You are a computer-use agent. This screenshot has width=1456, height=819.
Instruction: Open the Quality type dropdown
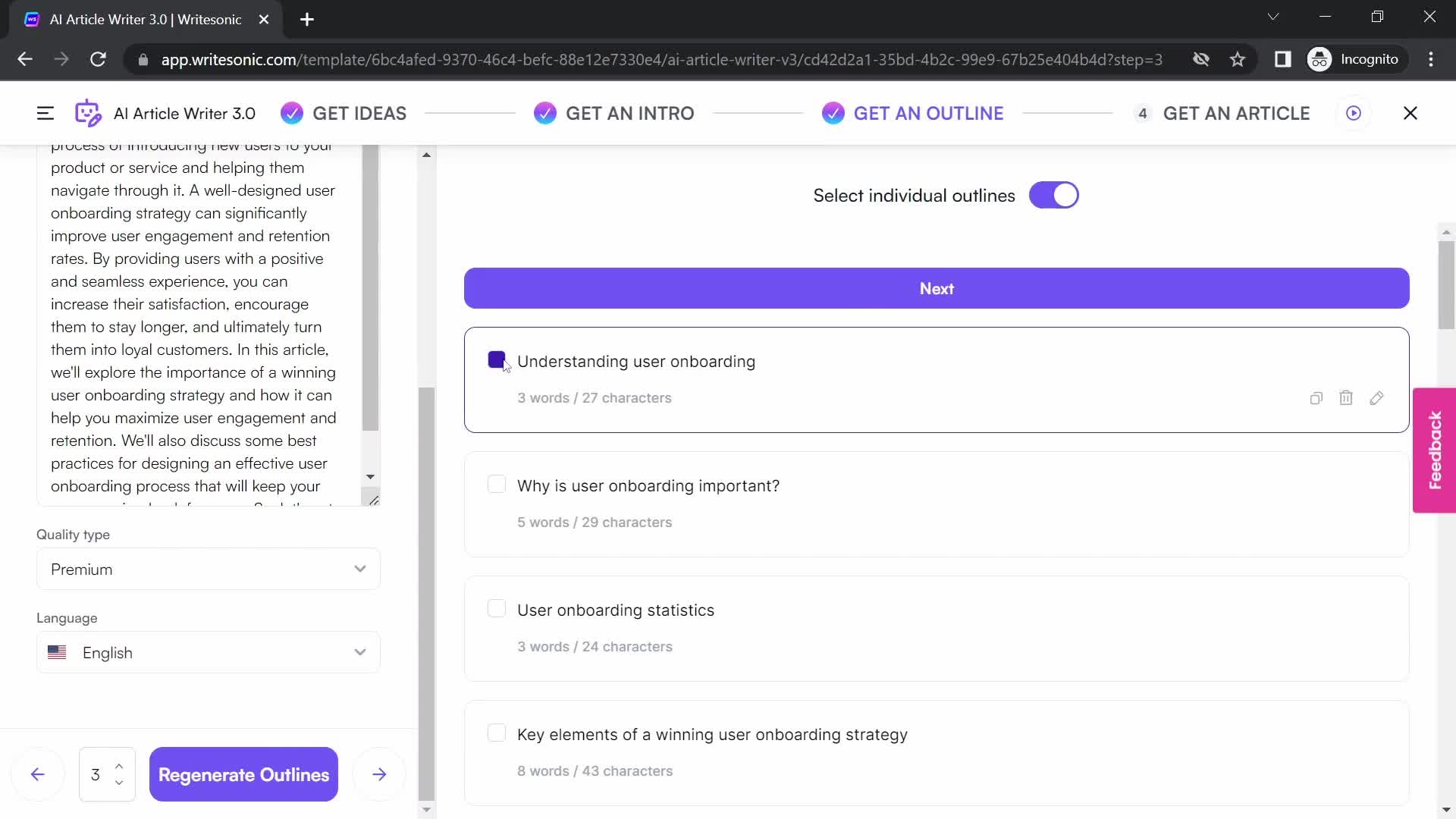tap(208, 569)
